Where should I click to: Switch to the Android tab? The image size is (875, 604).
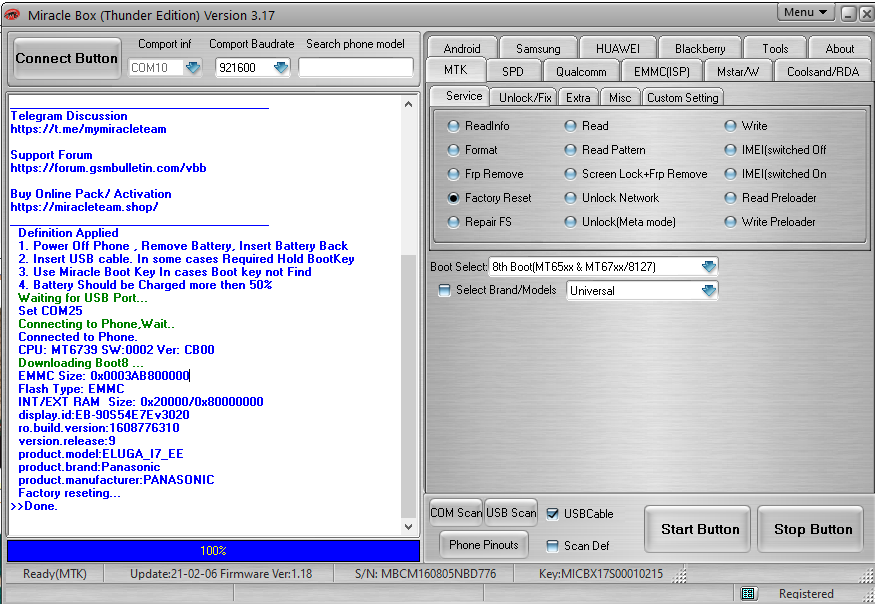pos(461,49)
